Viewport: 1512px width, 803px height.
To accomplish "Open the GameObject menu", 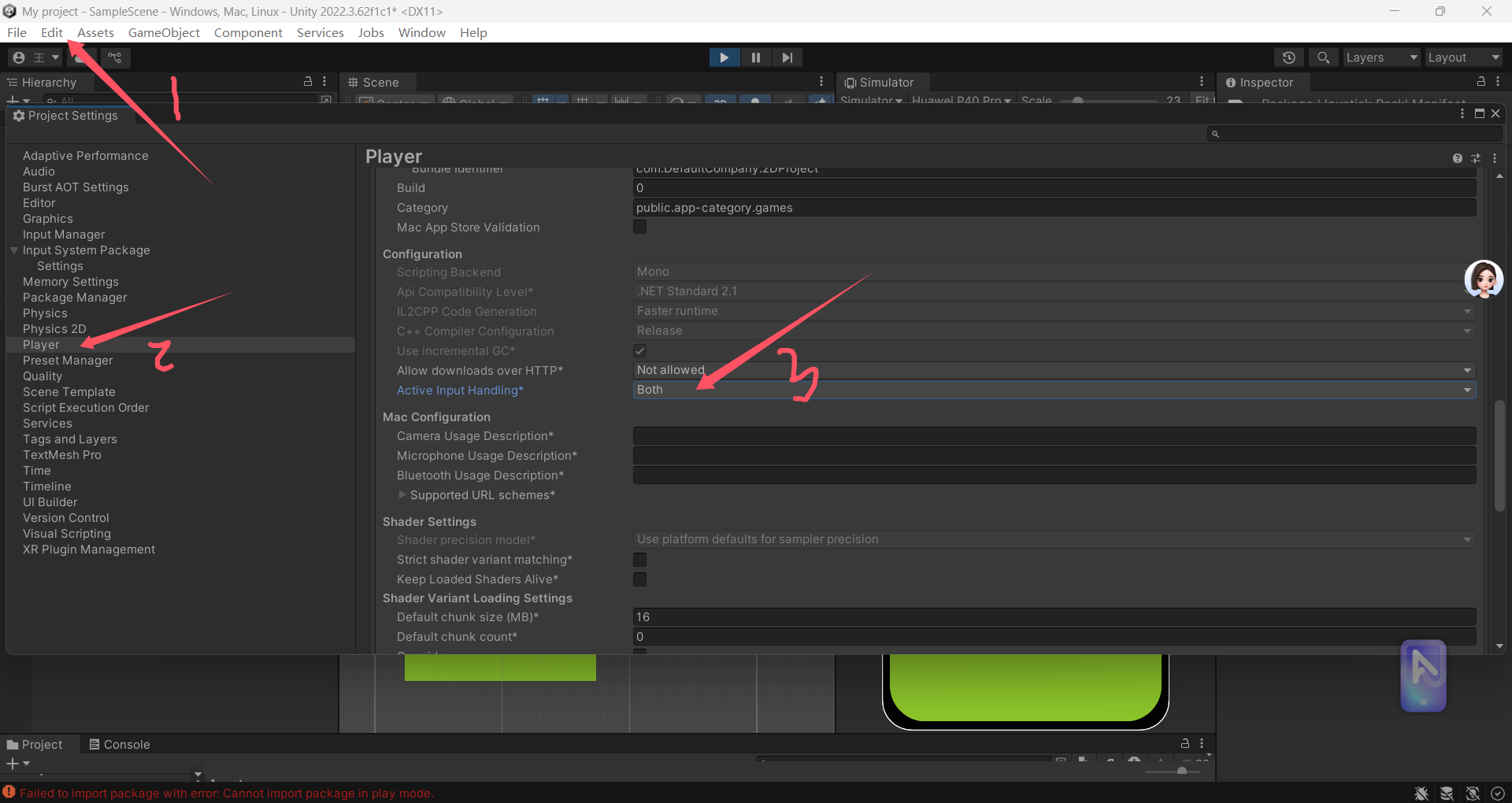I will [164, 32].
